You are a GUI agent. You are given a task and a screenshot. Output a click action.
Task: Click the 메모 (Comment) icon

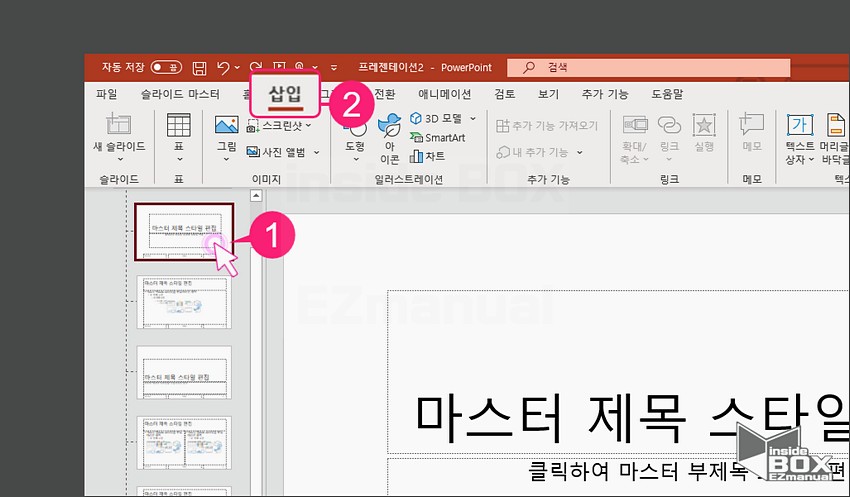(x=752, y=125)
